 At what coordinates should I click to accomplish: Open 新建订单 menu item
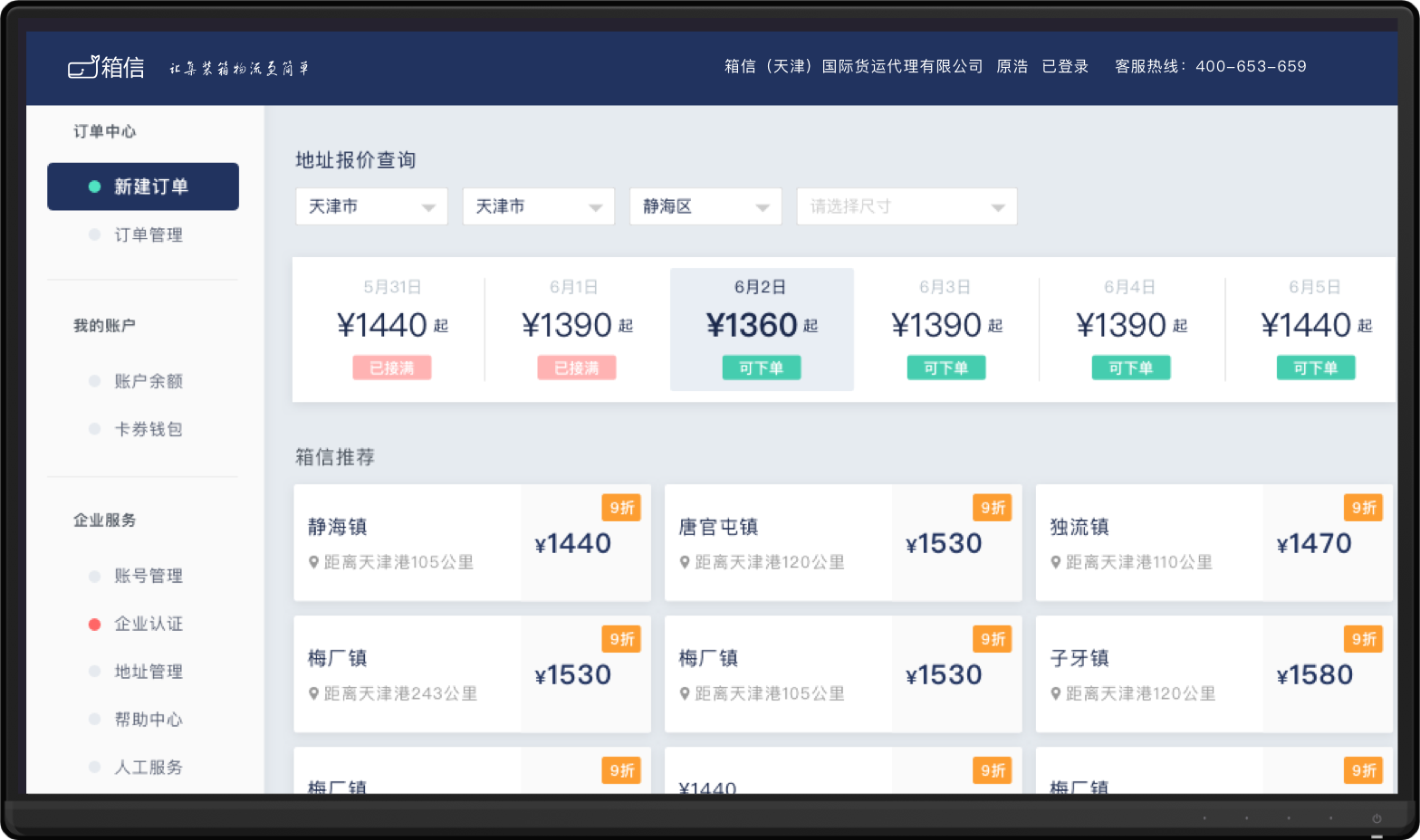coord(143,186)
